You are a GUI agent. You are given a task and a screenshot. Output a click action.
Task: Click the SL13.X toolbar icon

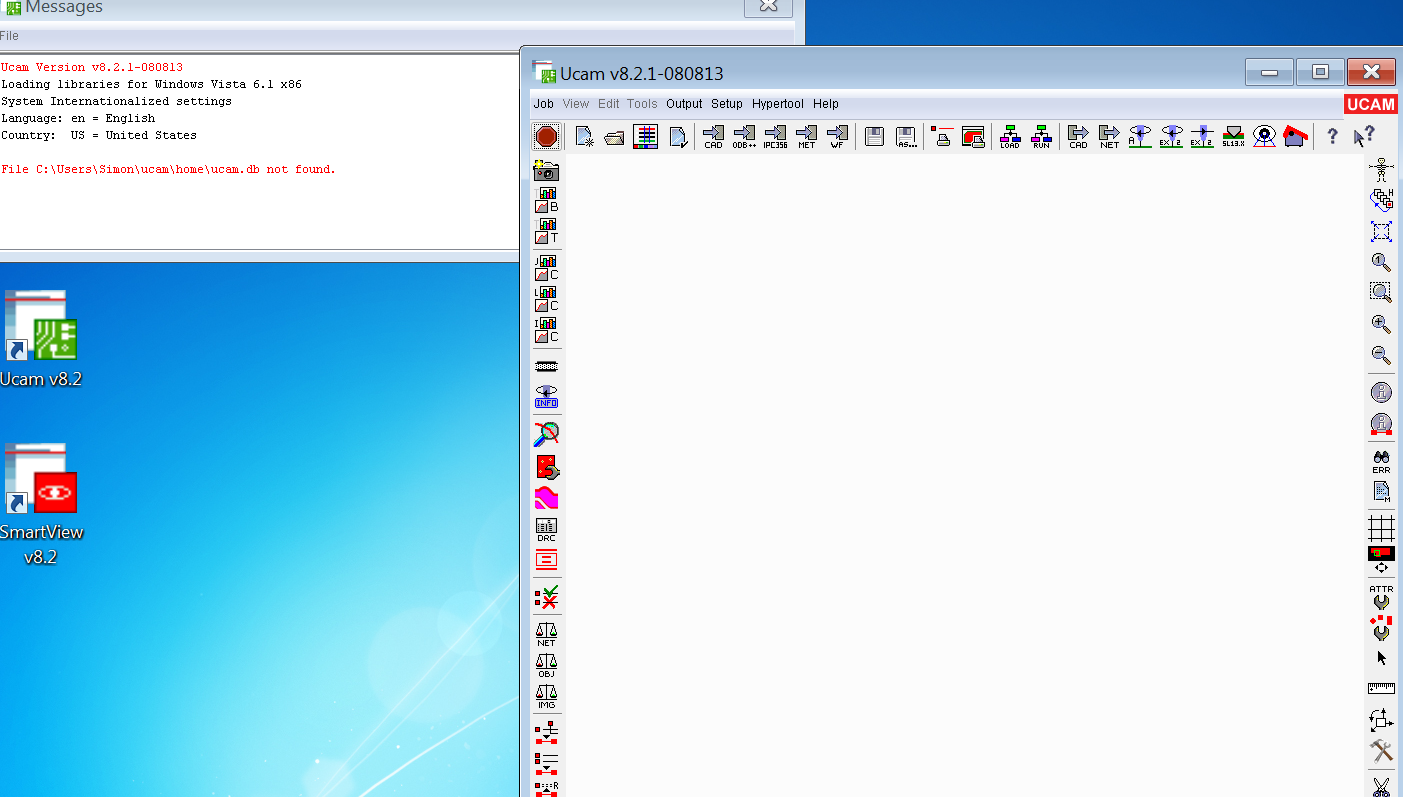(x=1233, y=137)
